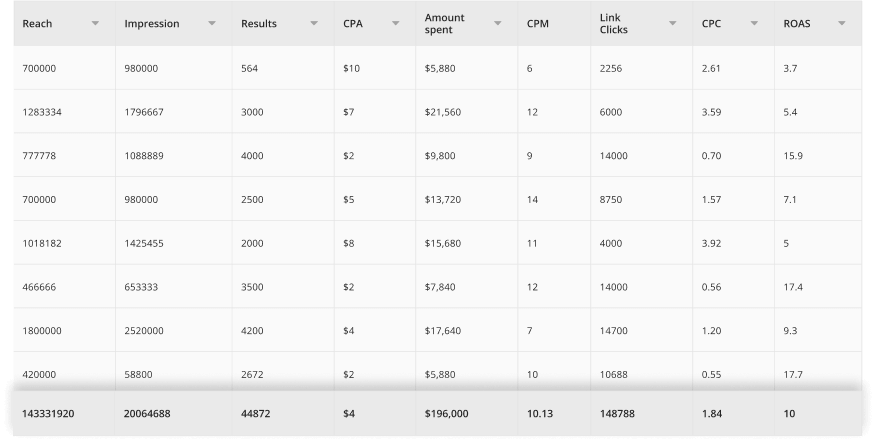Open the Reach column filter arrow
Image resolution: width=876 pixels, height=443 pixels.
[95, 23]
